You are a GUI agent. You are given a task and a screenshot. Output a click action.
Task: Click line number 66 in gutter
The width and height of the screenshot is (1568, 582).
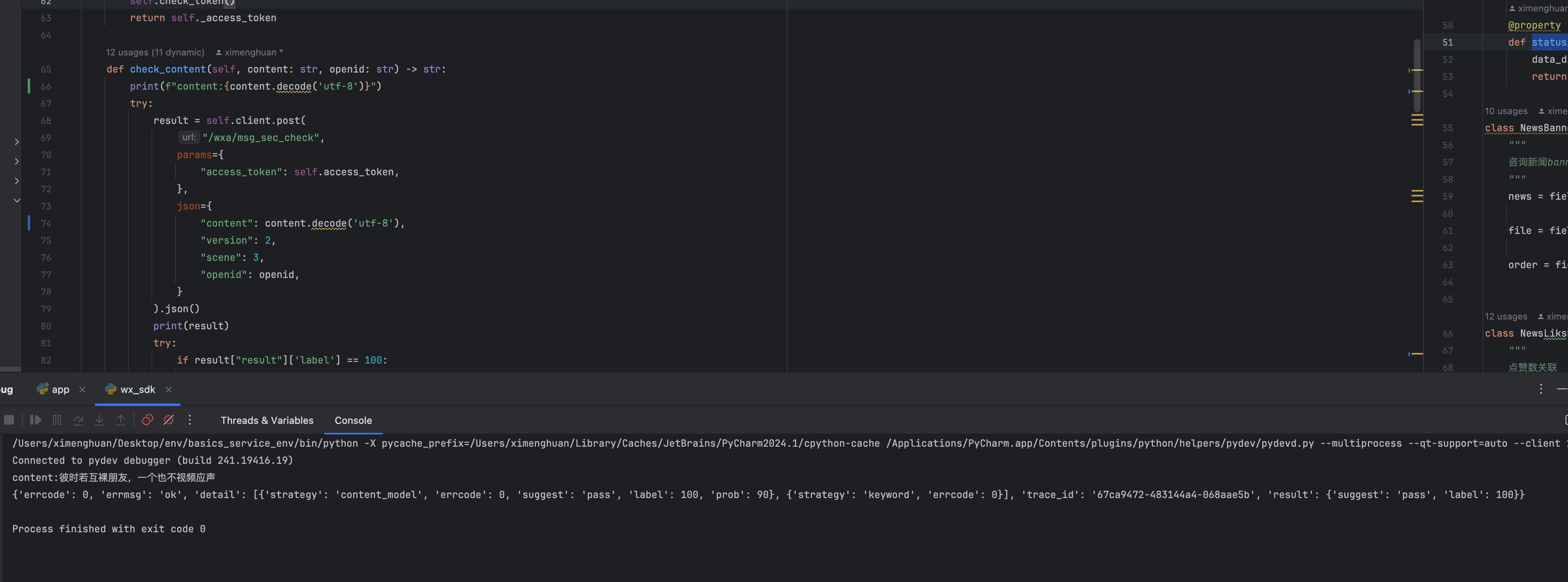46,86
